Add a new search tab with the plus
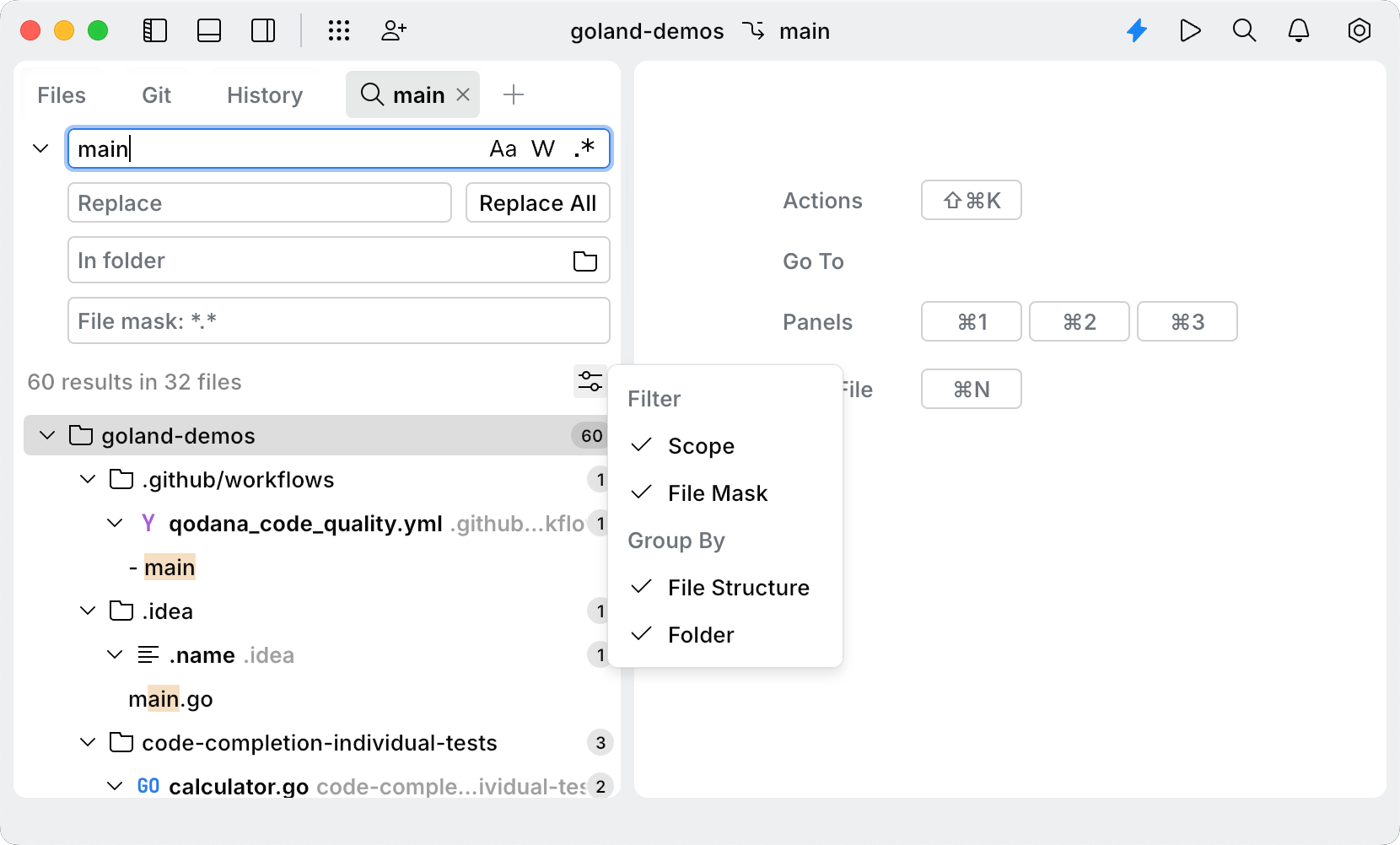 pyautogui.click(x=514, y=94)
